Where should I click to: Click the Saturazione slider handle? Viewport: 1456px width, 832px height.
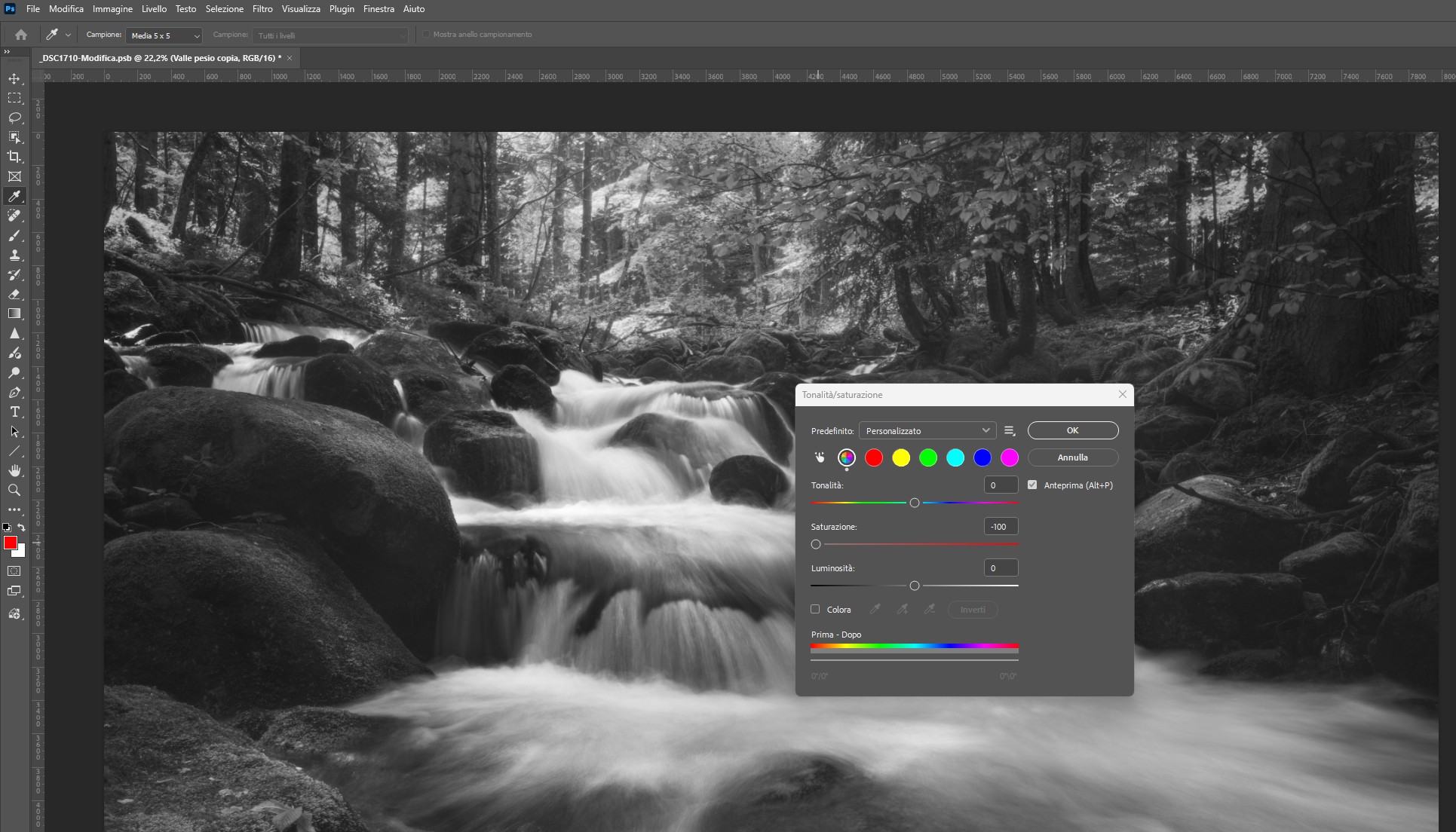(x=816, y=544)
